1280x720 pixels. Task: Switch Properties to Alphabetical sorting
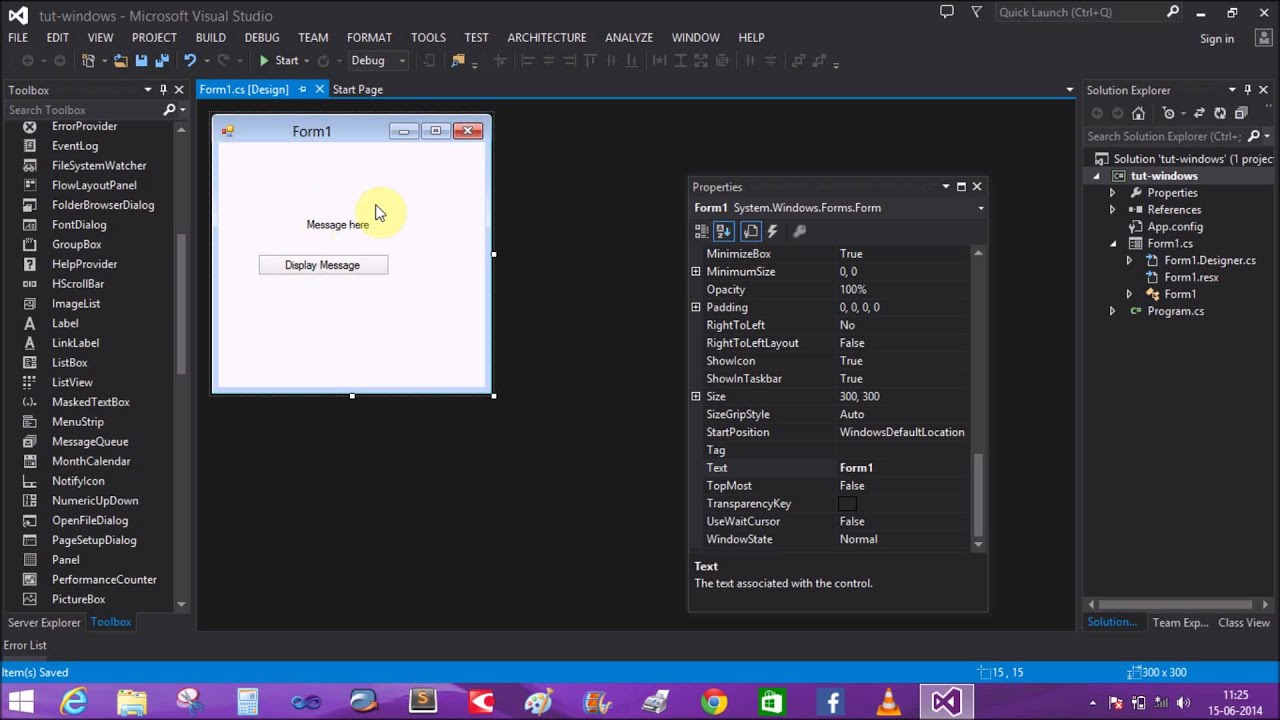point(724,231)
